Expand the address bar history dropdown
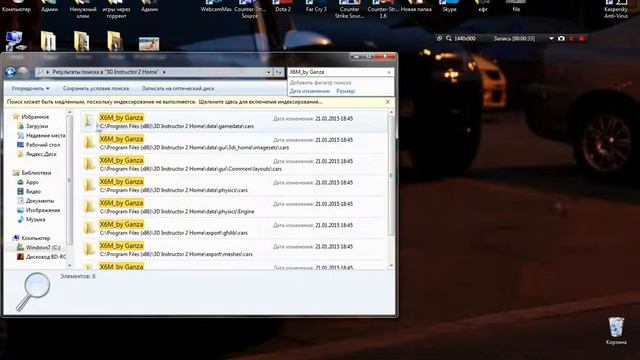The width and height of the screenshot is (640, 360). 269,72
